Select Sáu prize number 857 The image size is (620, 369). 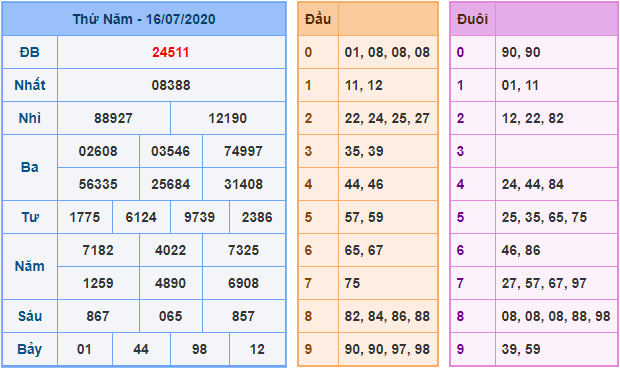coord(243,316)
